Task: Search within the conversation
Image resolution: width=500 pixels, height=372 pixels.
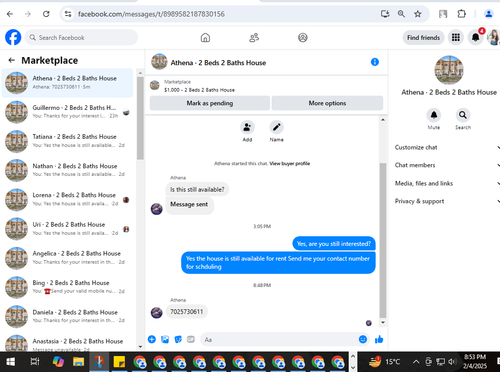Action: pos(463,115)
